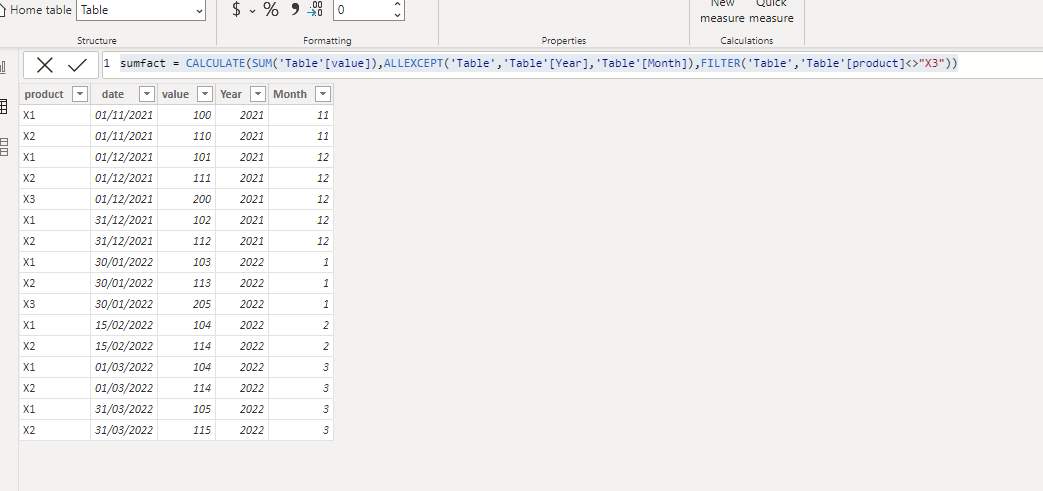The image size is (1043, 491).
Task: Click the value cell 112
Action: [x=186, y=241]
